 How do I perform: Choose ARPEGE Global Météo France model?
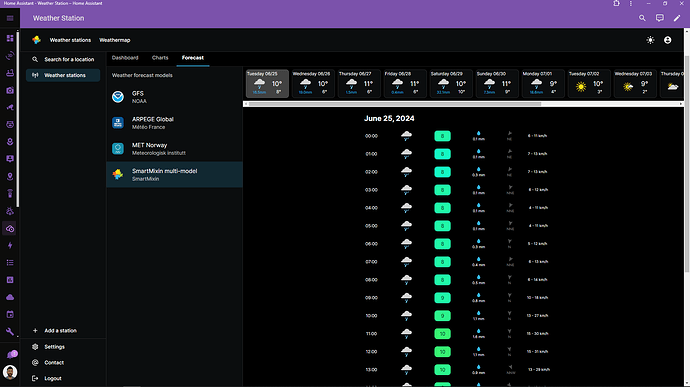[x=175, y=123]
